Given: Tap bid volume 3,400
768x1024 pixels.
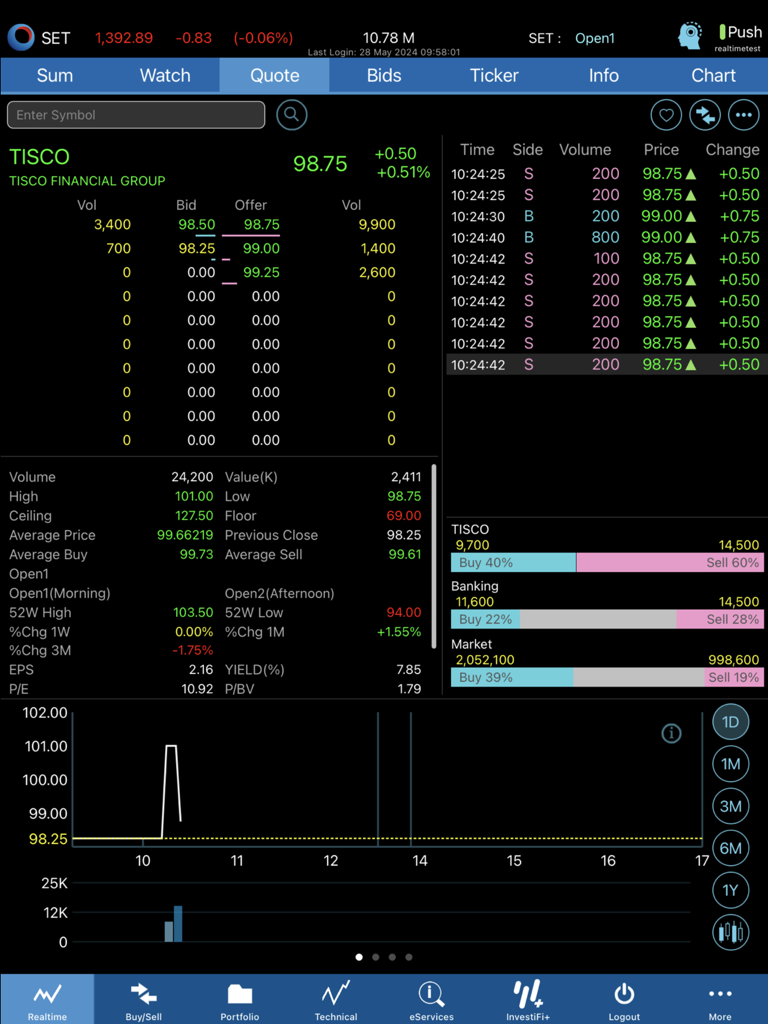Looking at the screenshot, I should click(x=112, y=225).
